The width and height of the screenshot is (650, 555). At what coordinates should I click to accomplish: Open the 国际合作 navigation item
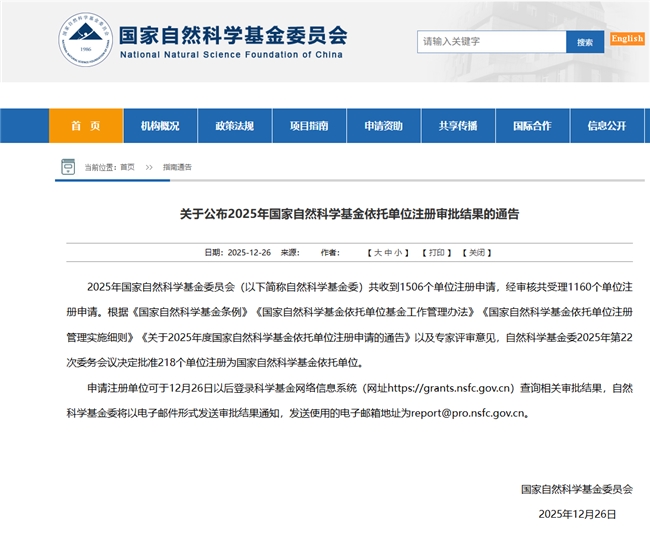point(532,126)
